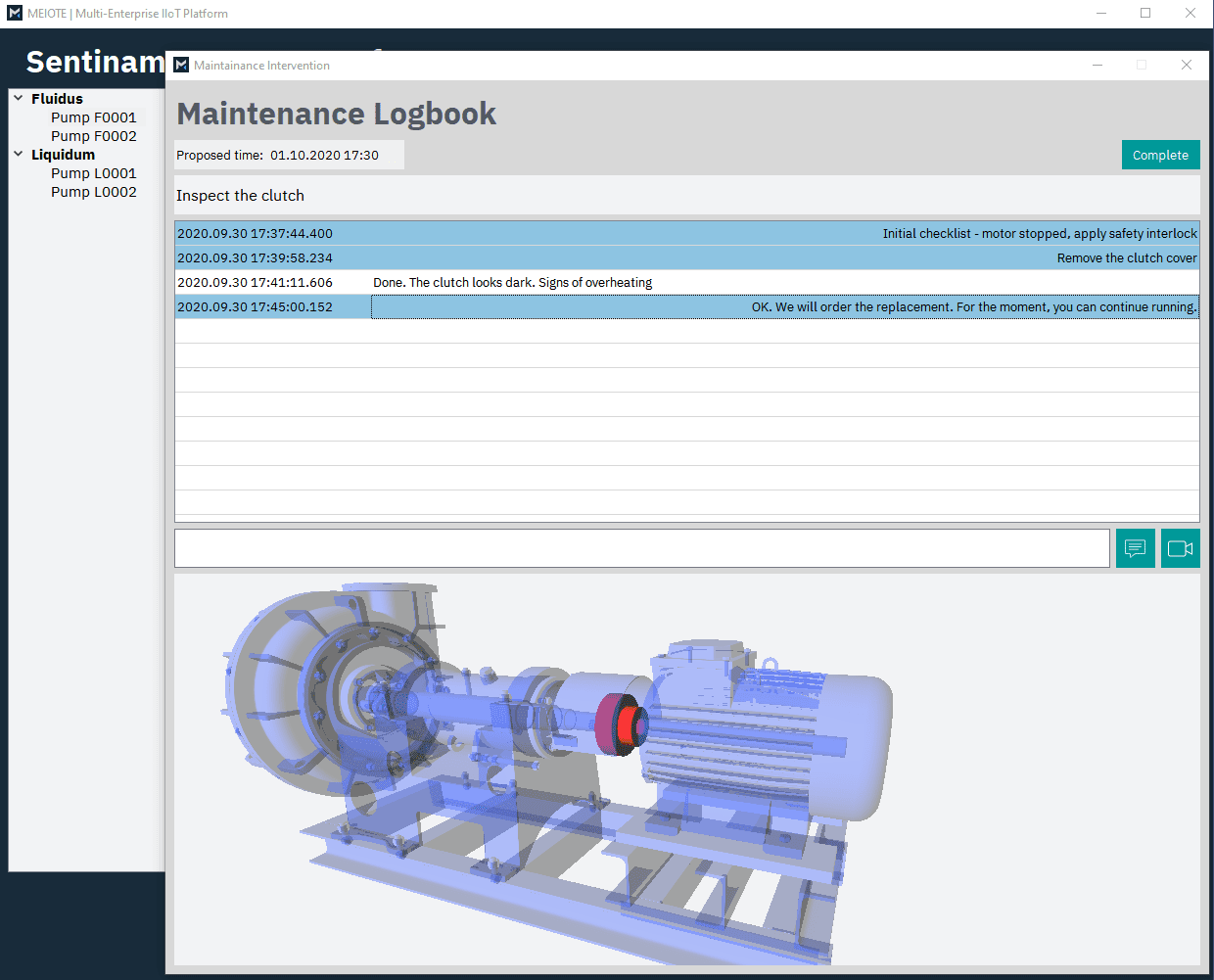Close the Maintenance Intervention dialog
Viewport: 1214px width, 980px height.
[x=1186, y=66]
